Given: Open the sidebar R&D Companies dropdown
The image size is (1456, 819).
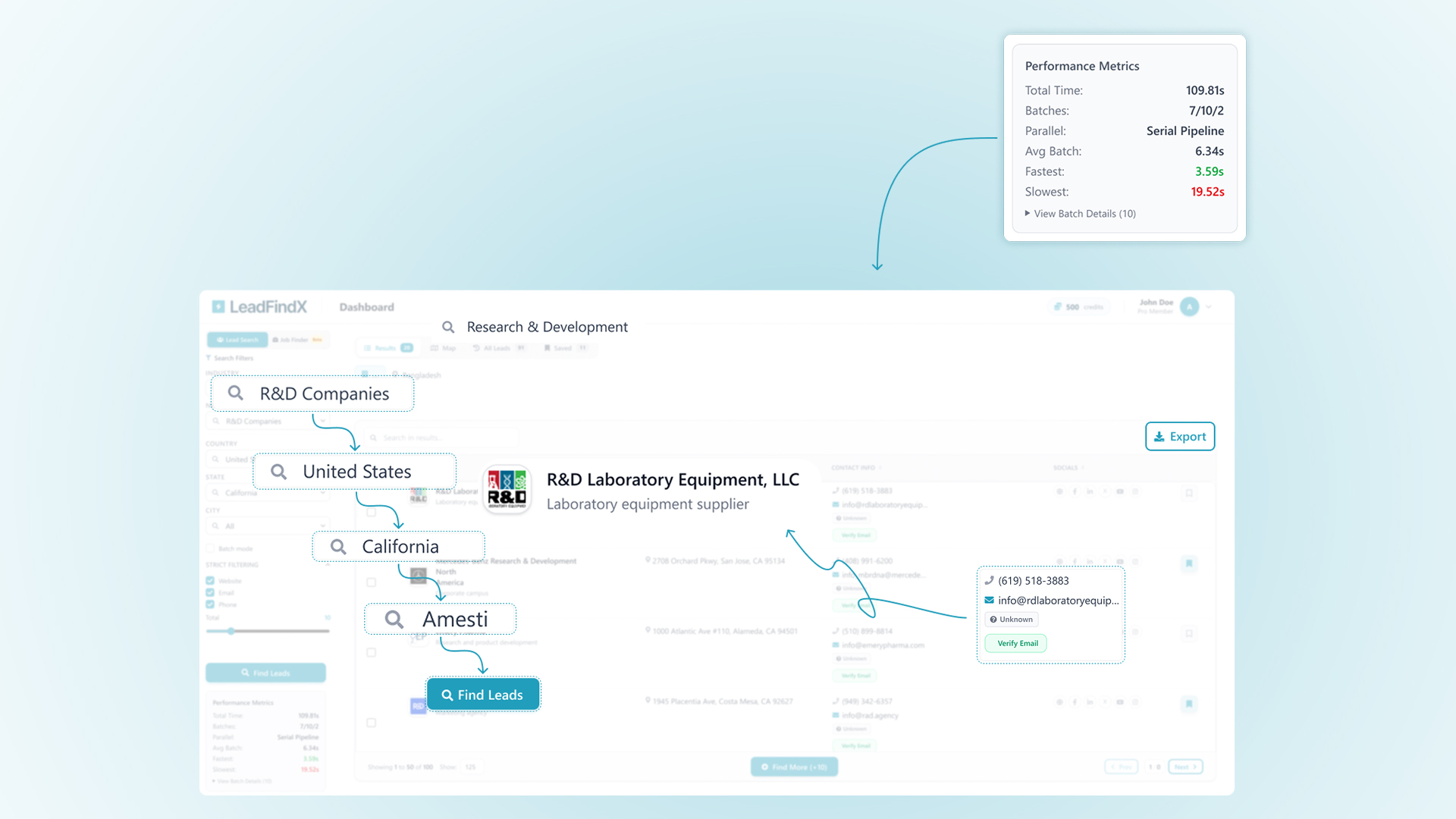Looking at the screenshot, I should point(268,421).
